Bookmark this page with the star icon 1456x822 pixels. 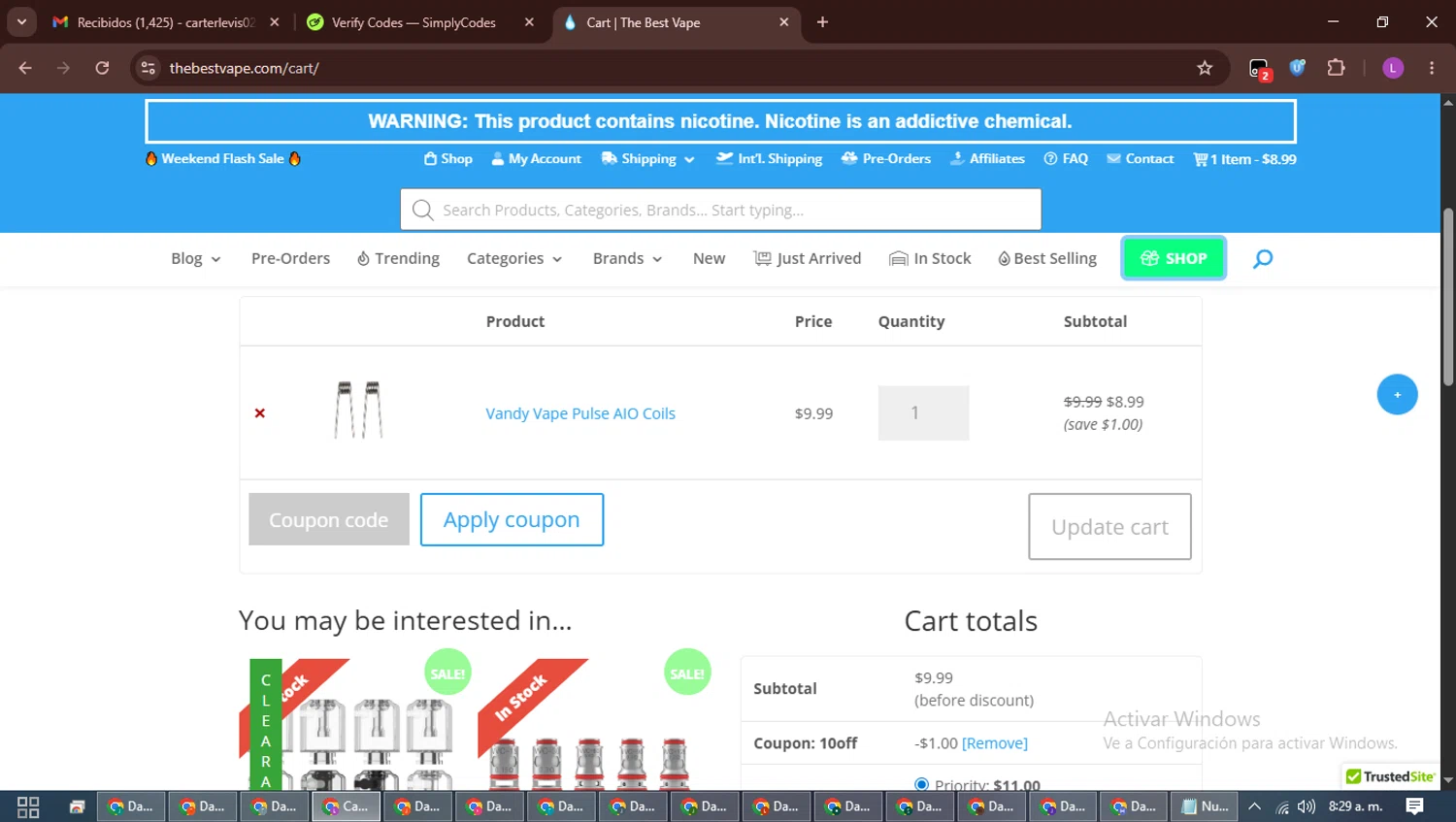coord(1205,68)
